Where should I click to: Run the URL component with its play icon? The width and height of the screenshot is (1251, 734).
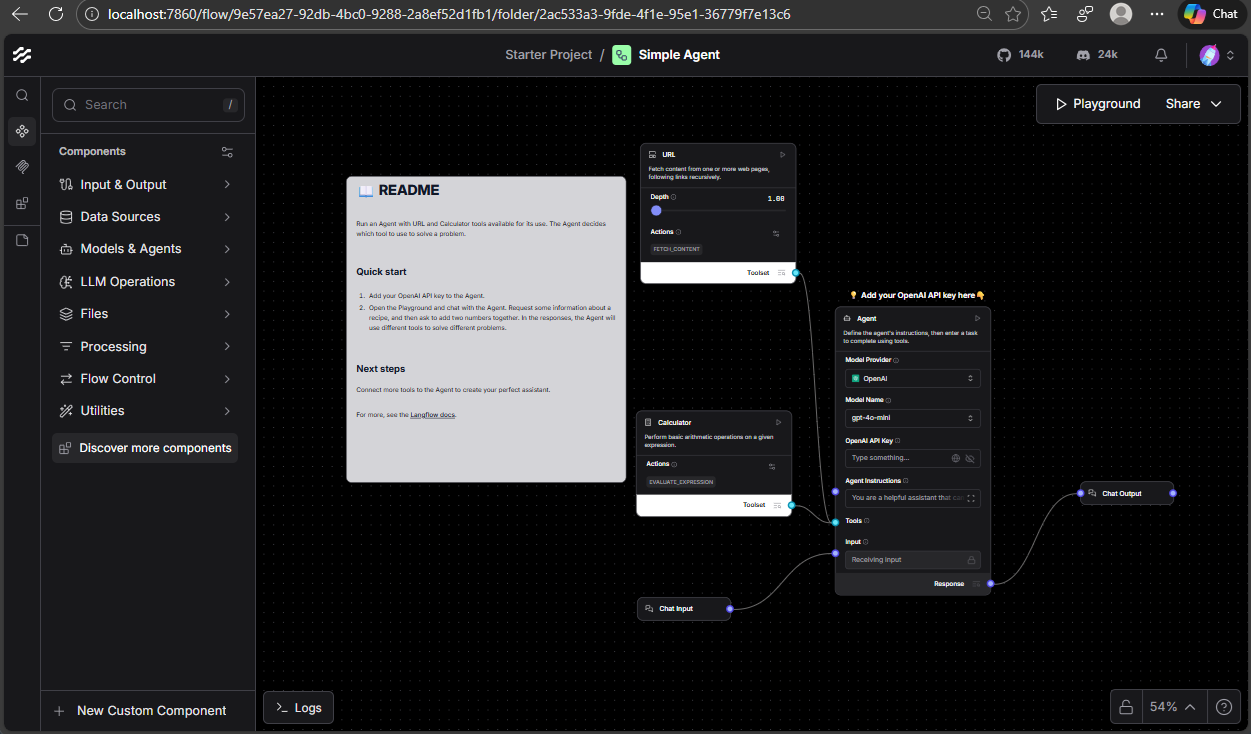coord(782,155)
